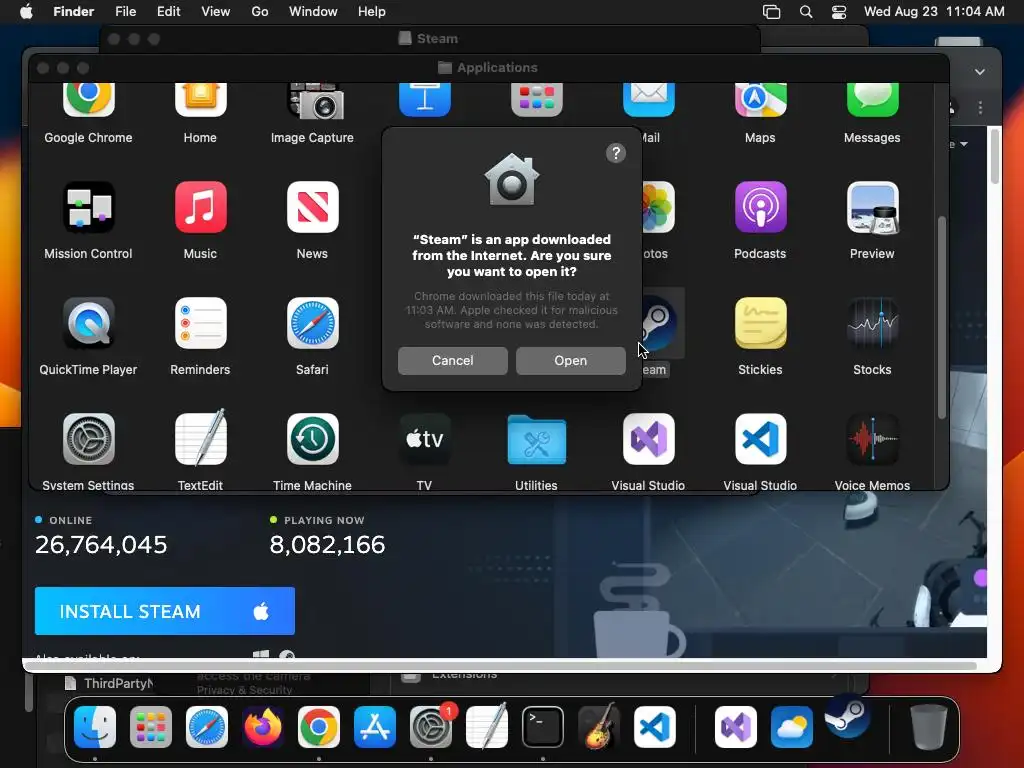The width and height of the screenshot is (1024, 768).
Task: Select the Stocks app icon
Action: [872, 323]
